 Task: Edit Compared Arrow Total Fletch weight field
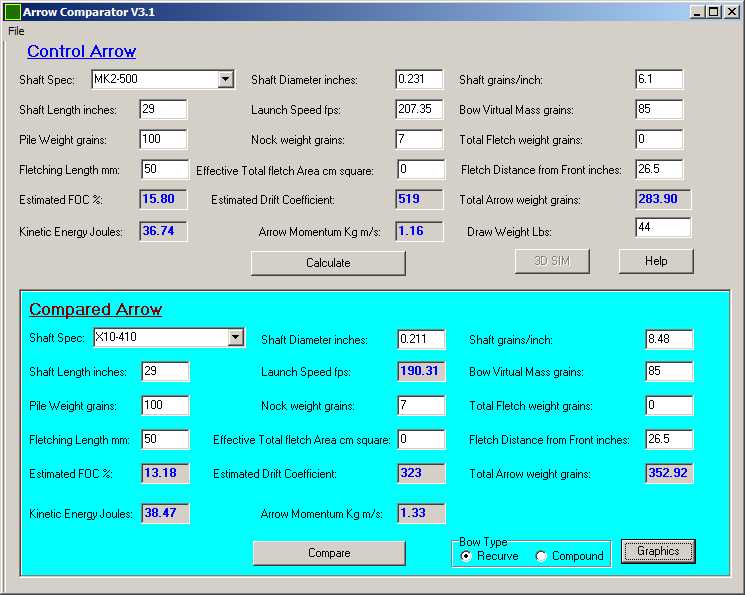pyautogui.click(x=669, y=405)
